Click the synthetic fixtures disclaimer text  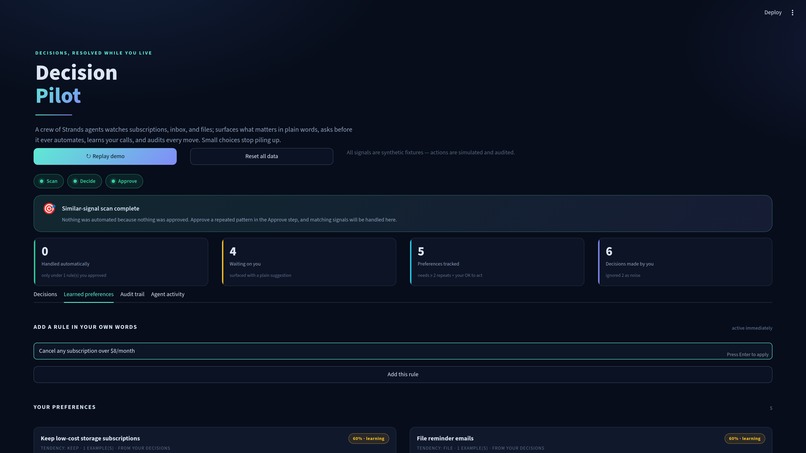point(430,152)
